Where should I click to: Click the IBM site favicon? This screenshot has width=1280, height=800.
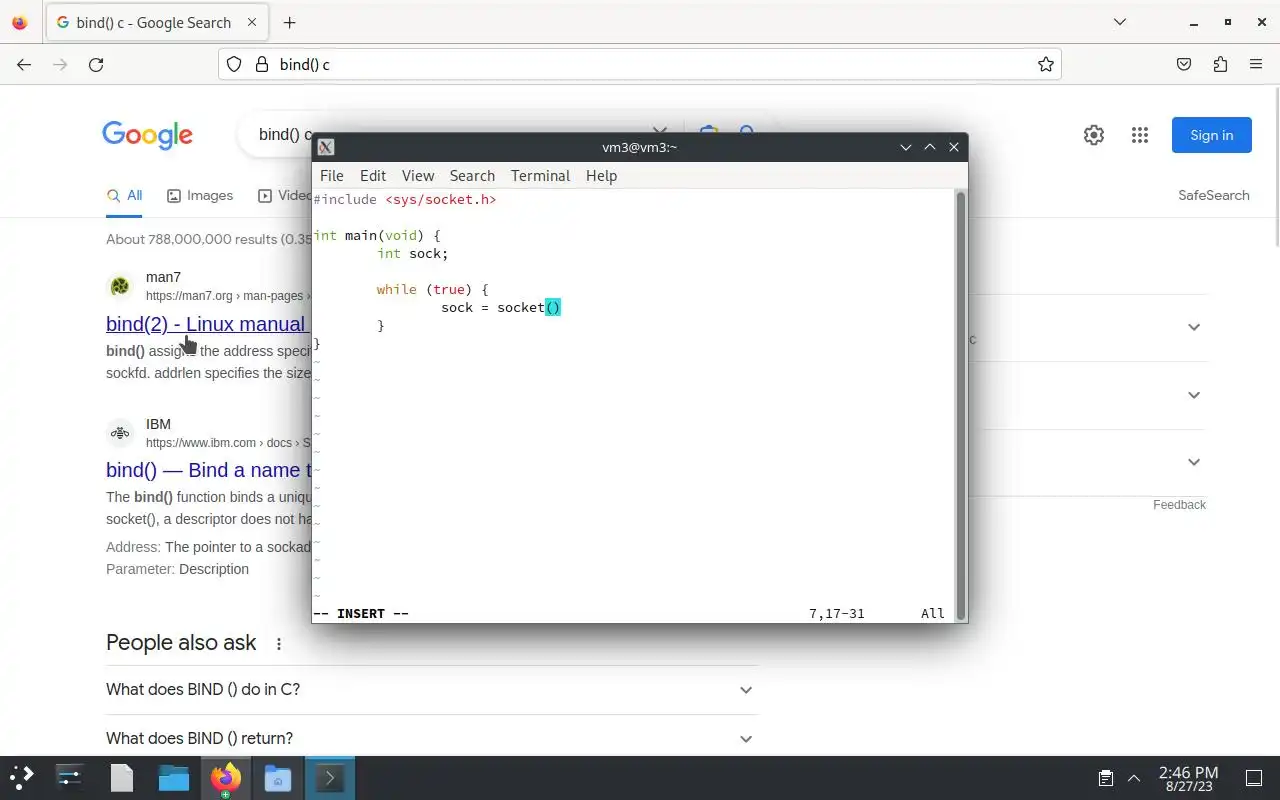pos(120,433)
